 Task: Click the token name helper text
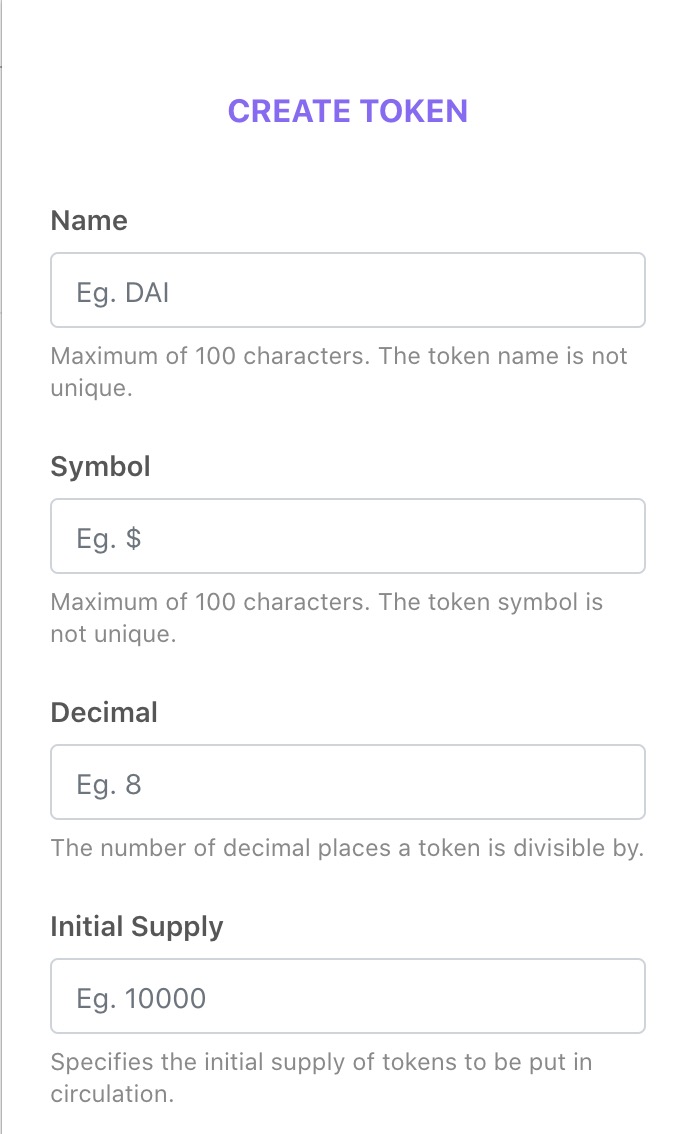click(x=339, y=356)
